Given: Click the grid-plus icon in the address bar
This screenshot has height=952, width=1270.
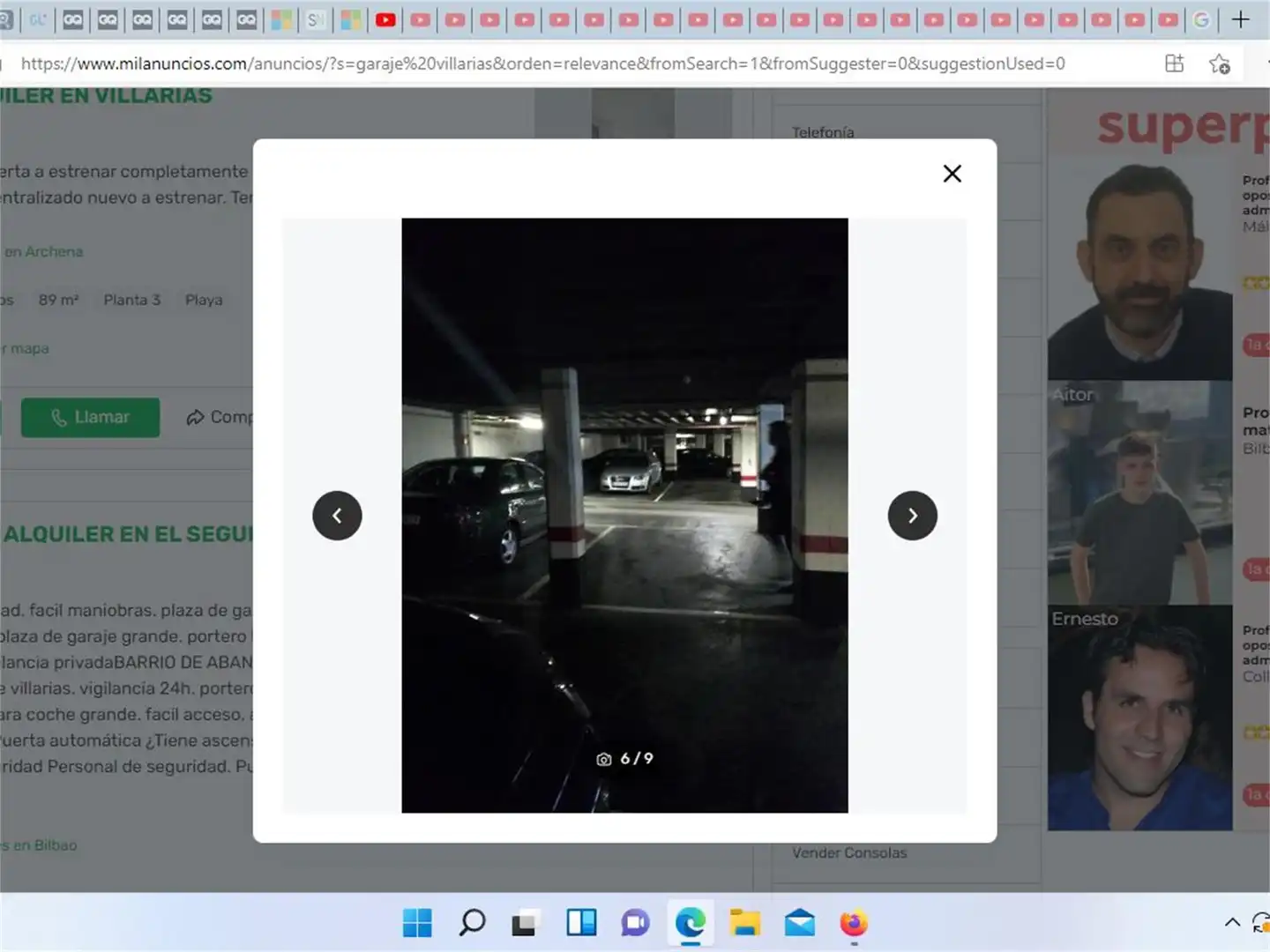Looking at the screenshot, I should 1174,63.
